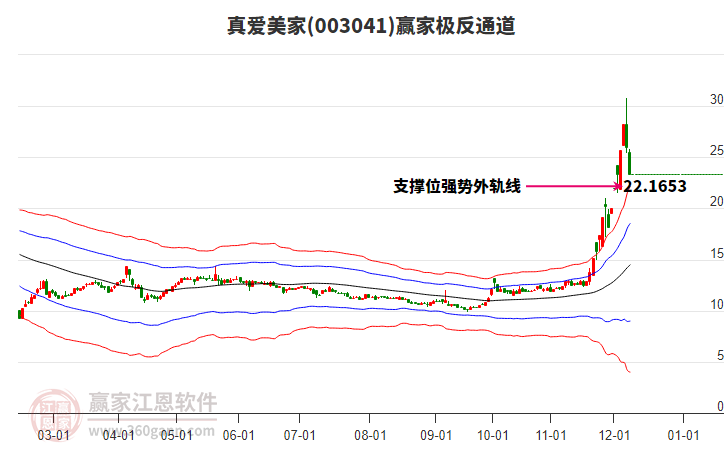Click the y-axis label 30
This screenshot has width=726, height=450.
pyautogui.click(x=716, y=99)
